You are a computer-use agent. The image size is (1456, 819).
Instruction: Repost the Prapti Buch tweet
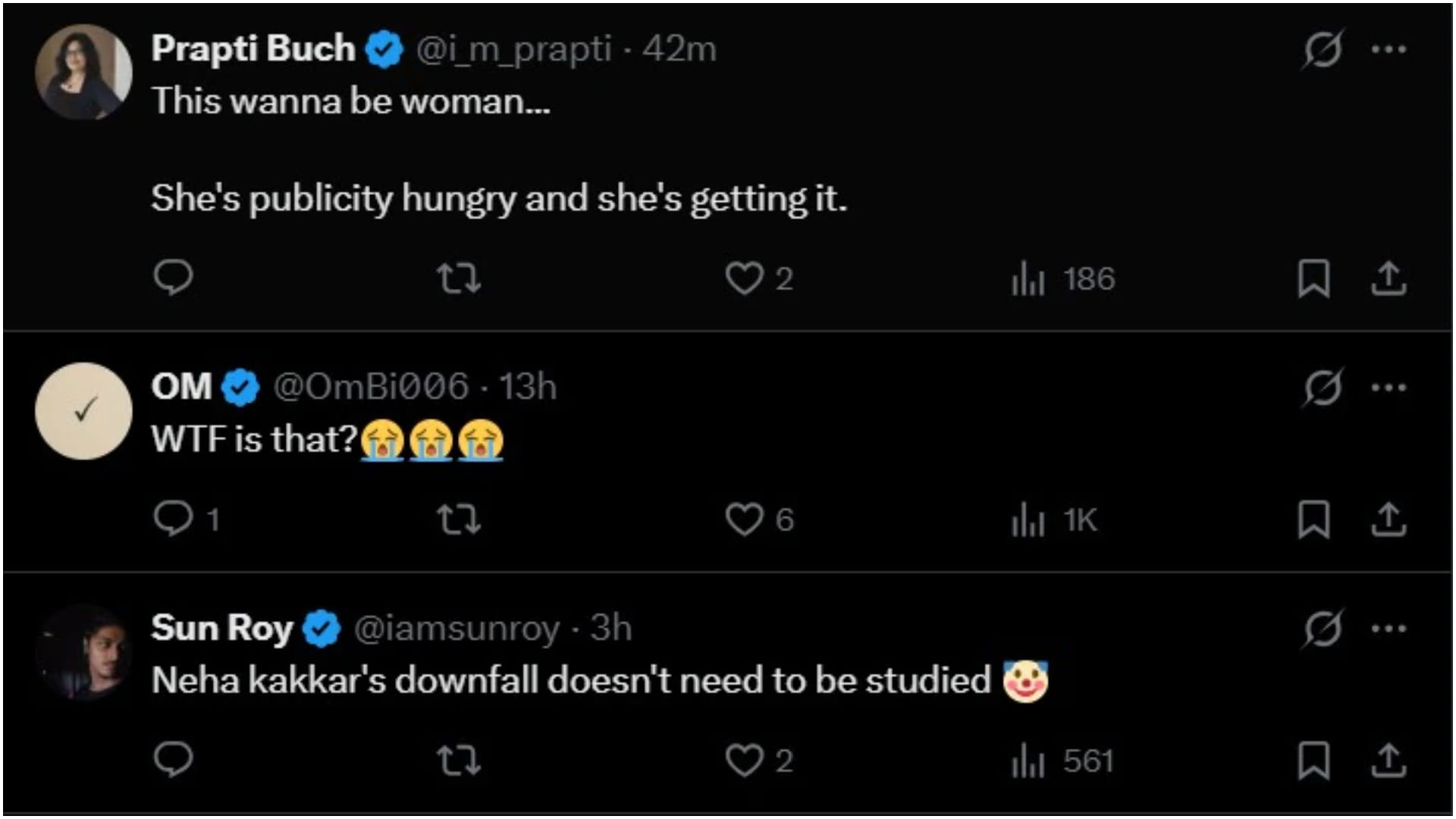tap(459, 278)
